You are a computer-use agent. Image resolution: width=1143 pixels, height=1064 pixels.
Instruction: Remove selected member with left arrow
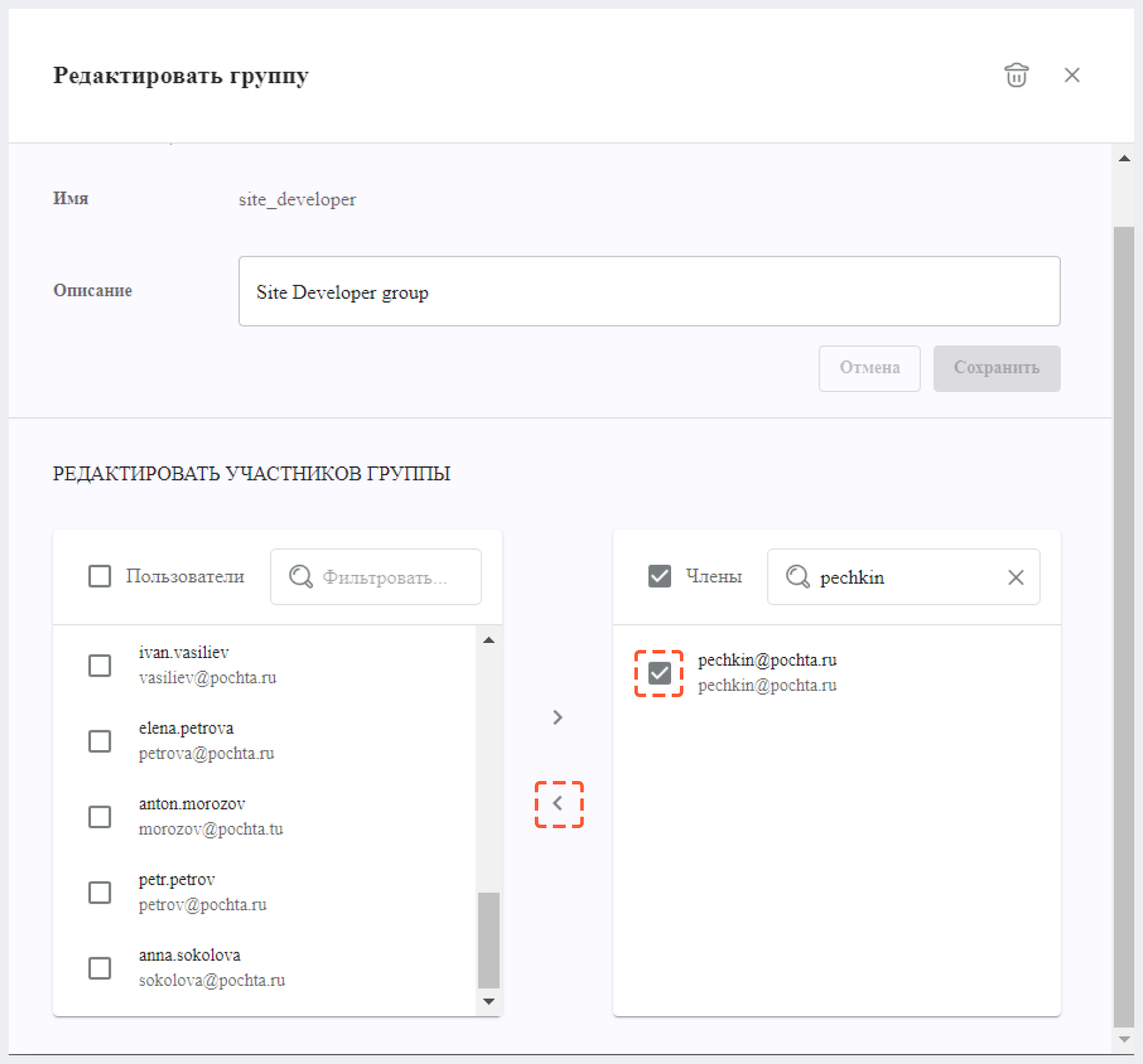[558, 804]
